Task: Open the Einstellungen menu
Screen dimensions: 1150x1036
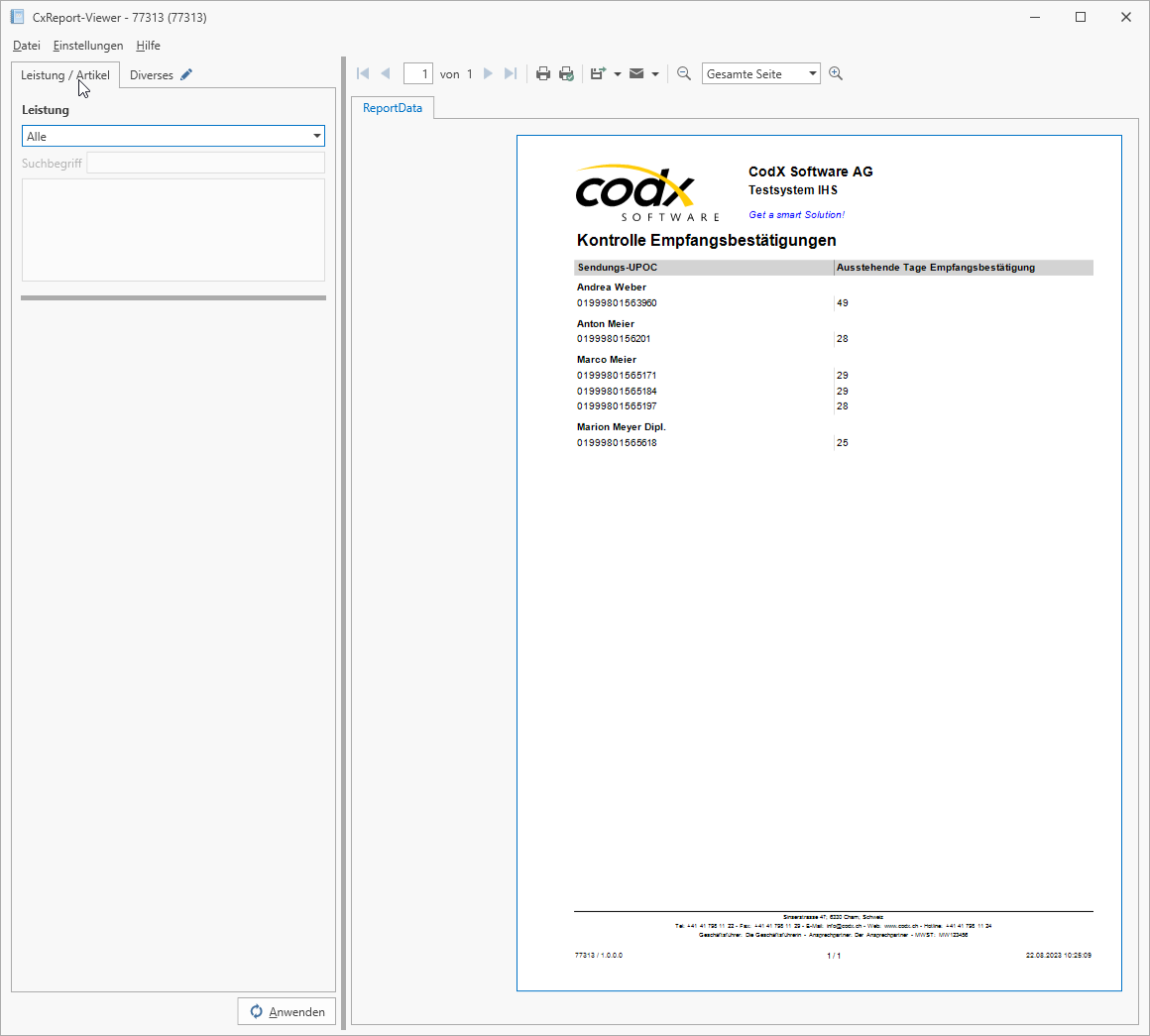Action: (87, 46)
